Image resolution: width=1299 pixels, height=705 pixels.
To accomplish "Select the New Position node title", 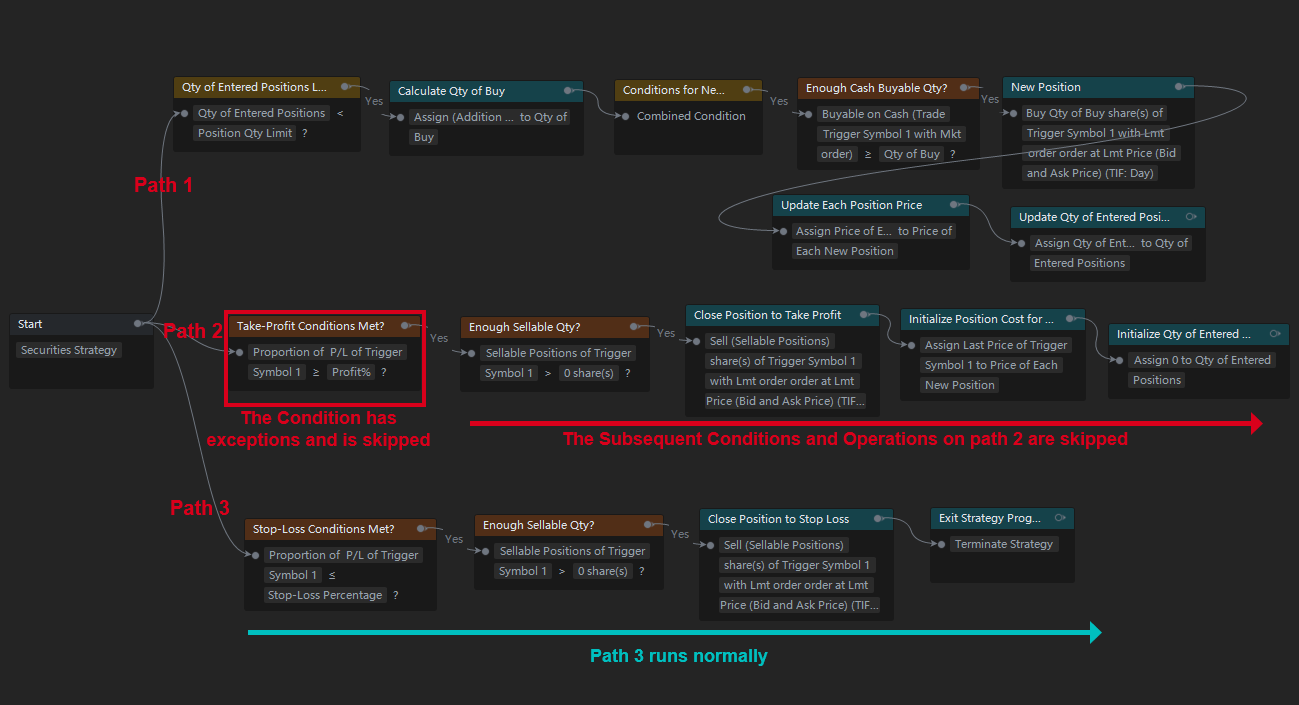I will (1045, 87).
